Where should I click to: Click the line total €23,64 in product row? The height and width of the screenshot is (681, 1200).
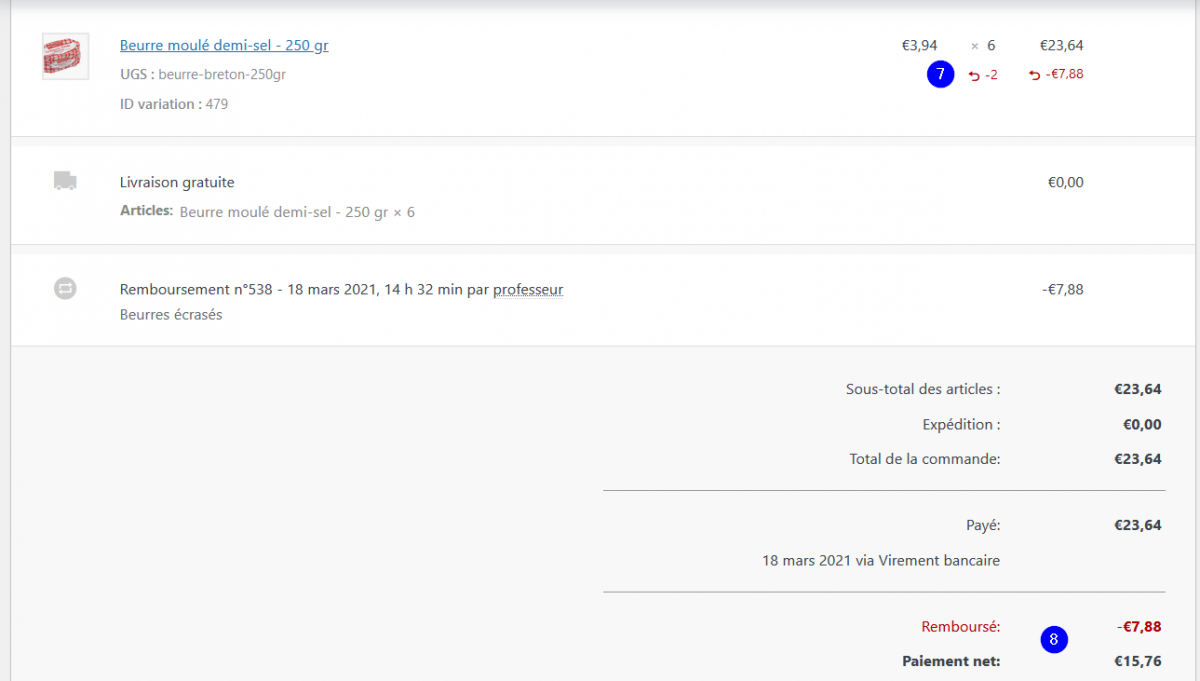pos(1061,45)
